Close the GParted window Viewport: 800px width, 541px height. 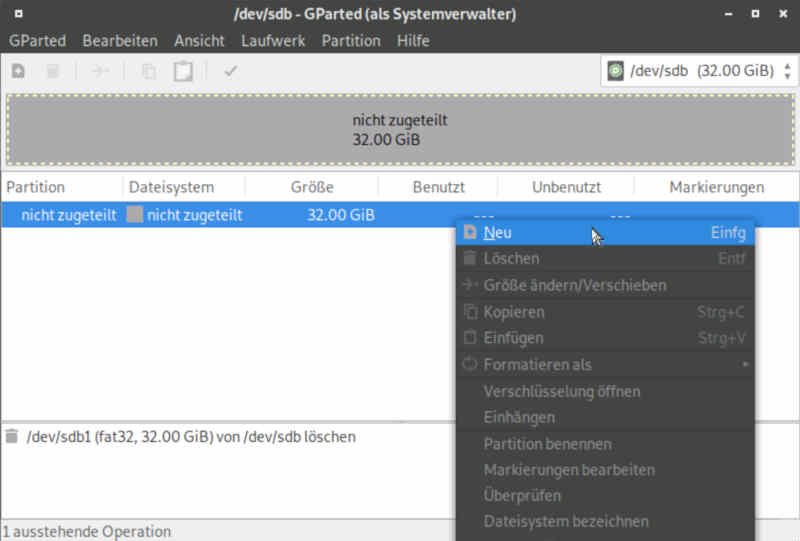coord(783,14)
